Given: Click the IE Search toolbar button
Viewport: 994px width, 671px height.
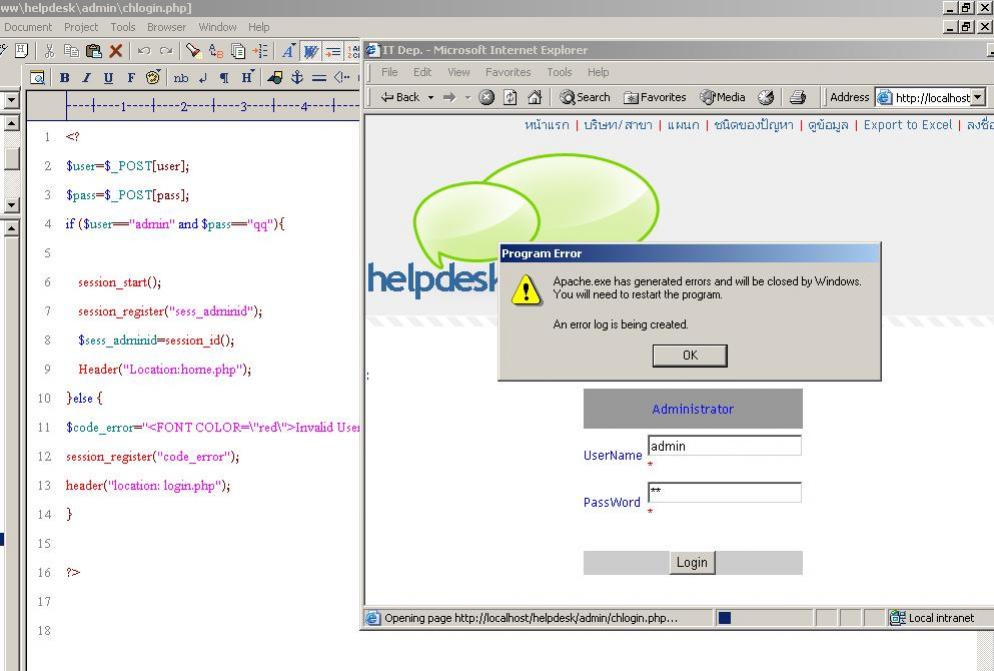Looking at the screenshot, I should [x=584, y=97].
